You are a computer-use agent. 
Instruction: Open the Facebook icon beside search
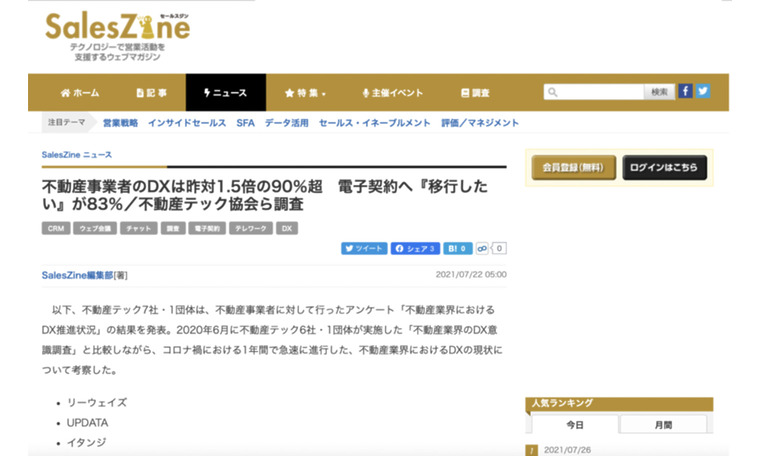(x=685, y=91)
